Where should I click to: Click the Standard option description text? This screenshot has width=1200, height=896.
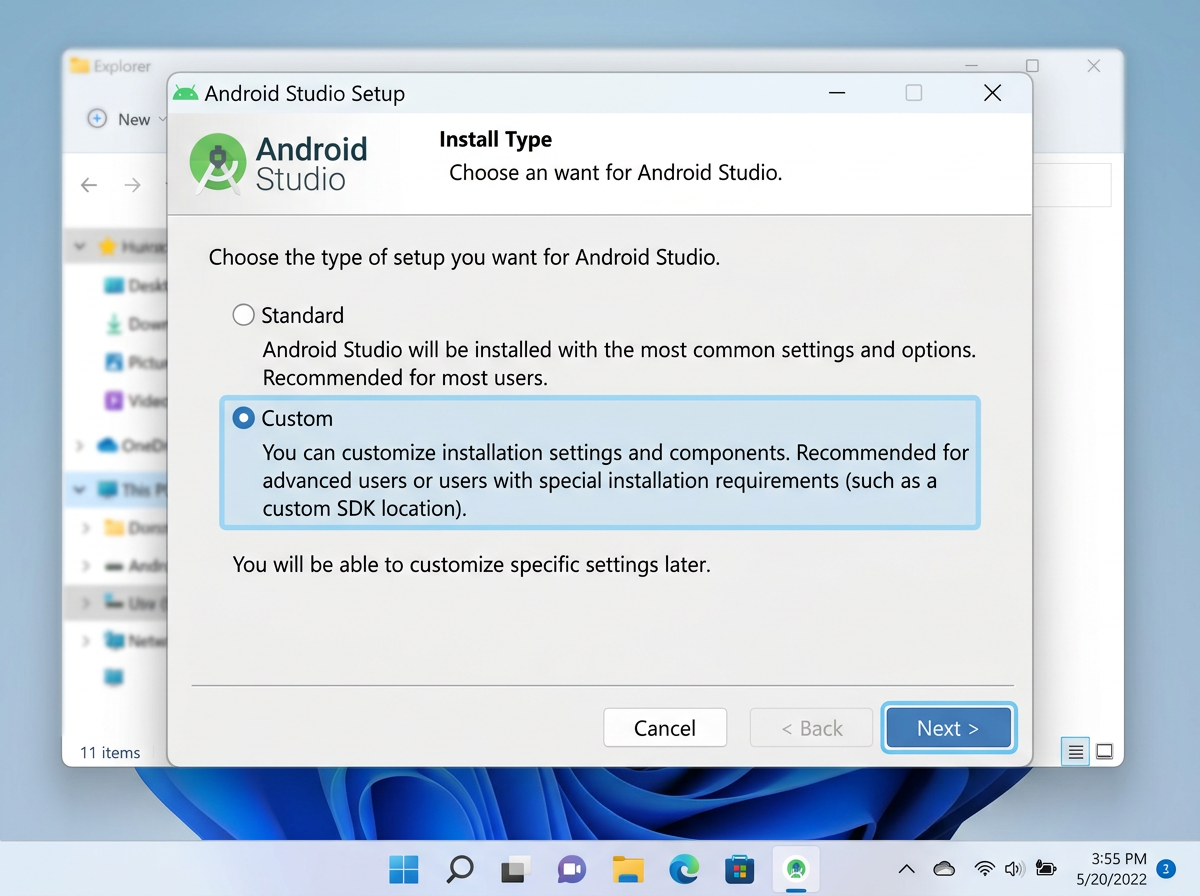[x=619, y=364]
